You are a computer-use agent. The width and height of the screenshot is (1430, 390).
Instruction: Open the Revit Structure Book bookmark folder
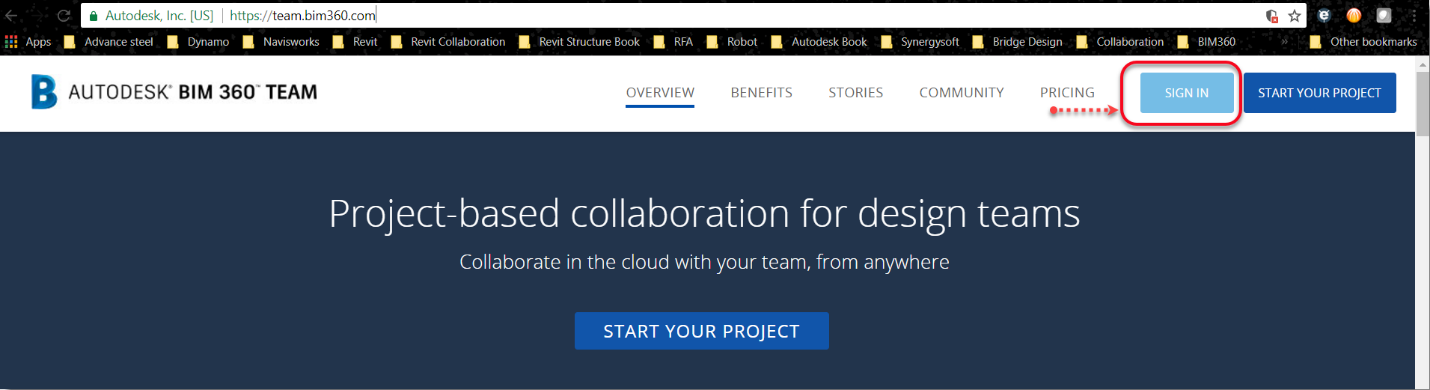579,42
